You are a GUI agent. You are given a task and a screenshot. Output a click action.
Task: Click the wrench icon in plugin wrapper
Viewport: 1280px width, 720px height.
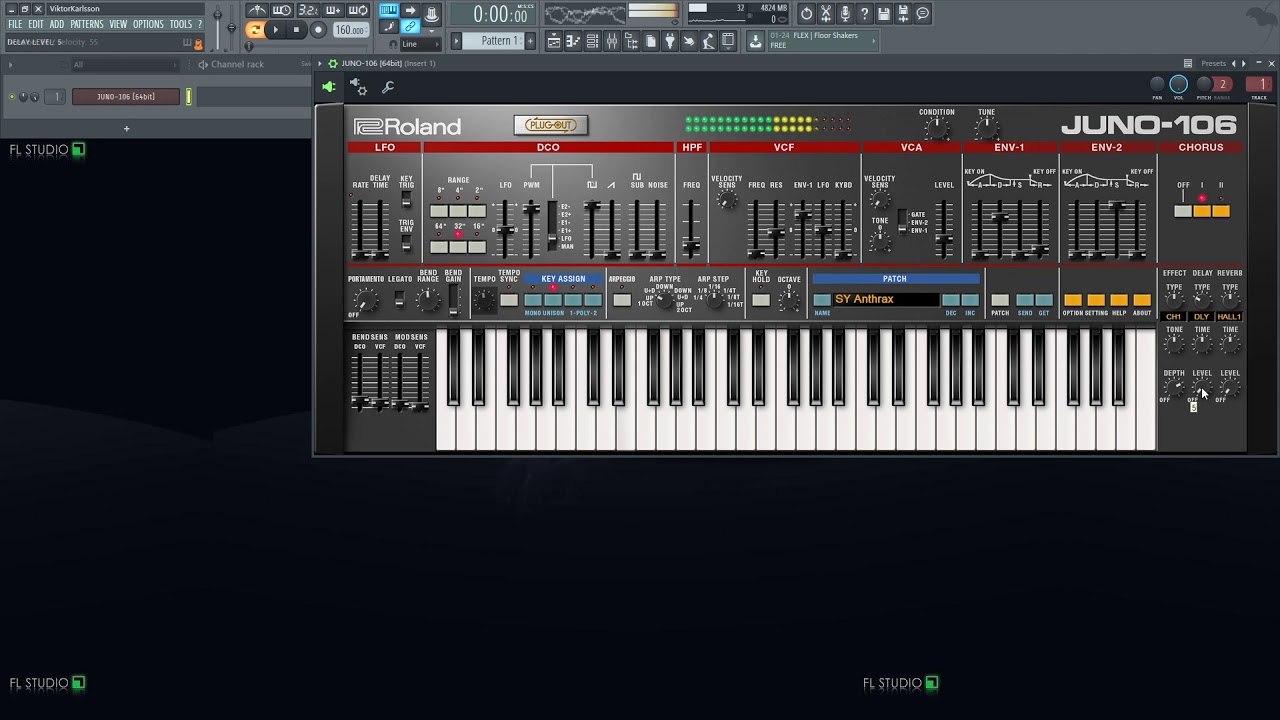pos(388,87)
